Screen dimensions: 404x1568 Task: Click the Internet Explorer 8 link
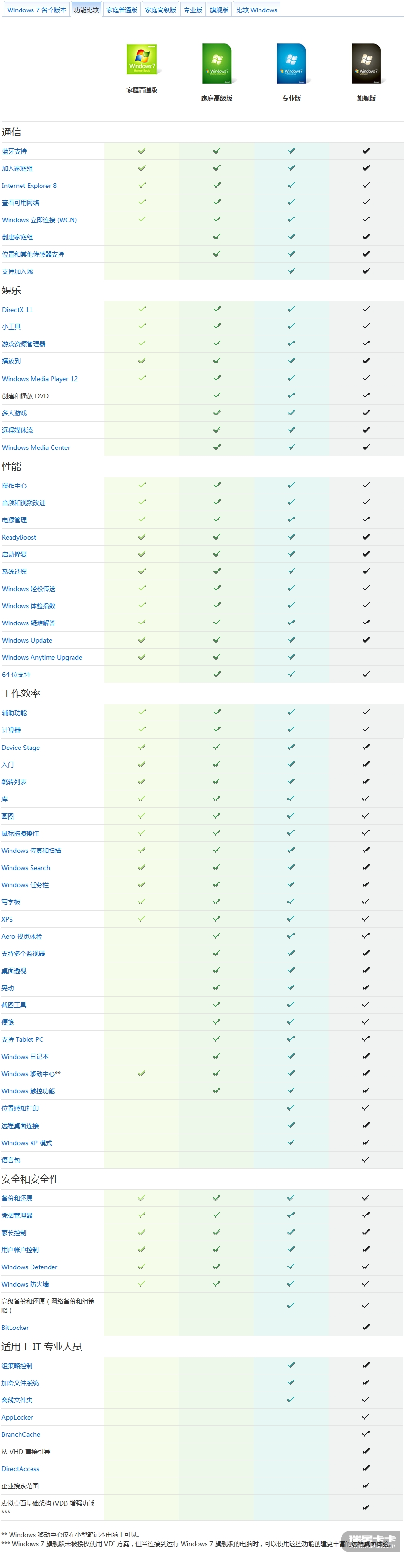point(29,186)
